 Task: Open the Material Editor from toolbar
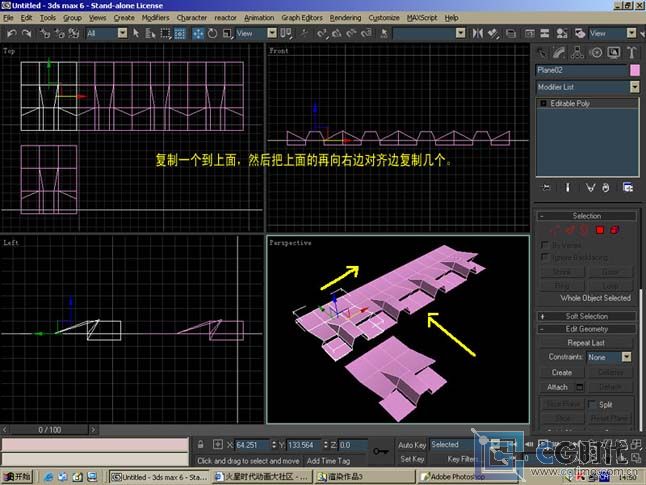561,33
